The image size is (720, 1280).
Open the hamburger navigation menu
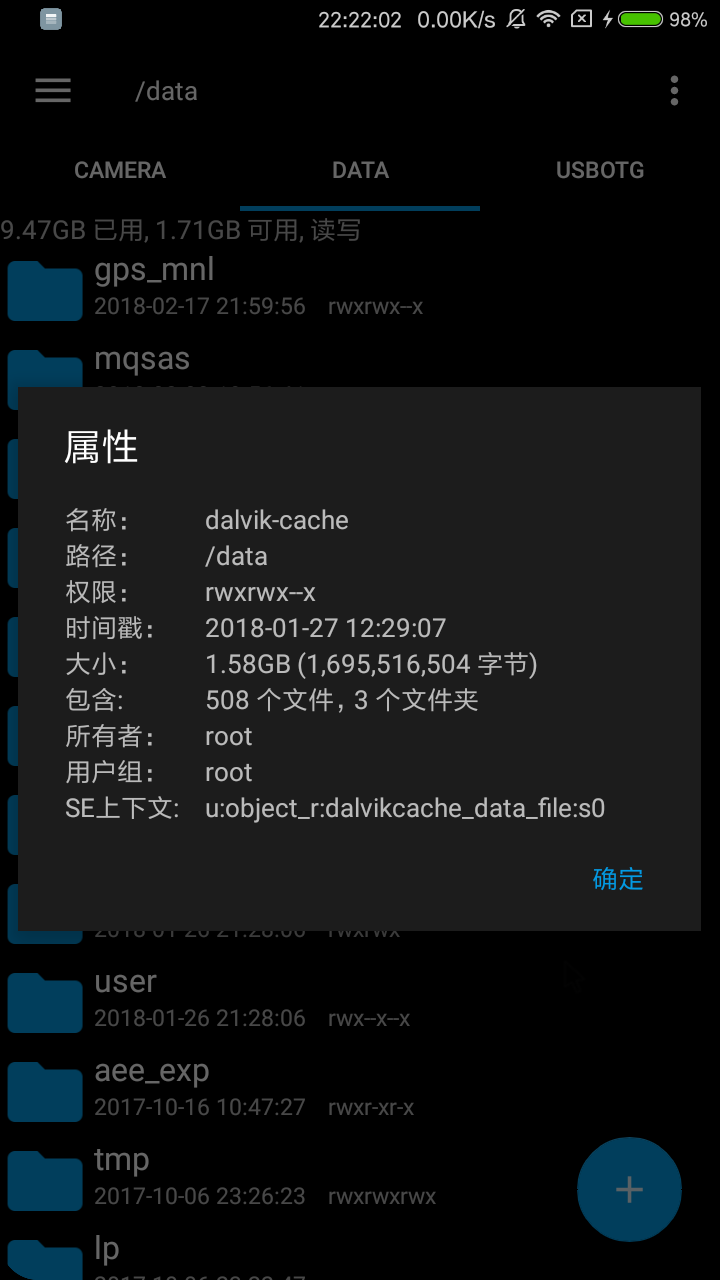click(x=53, y=91)
